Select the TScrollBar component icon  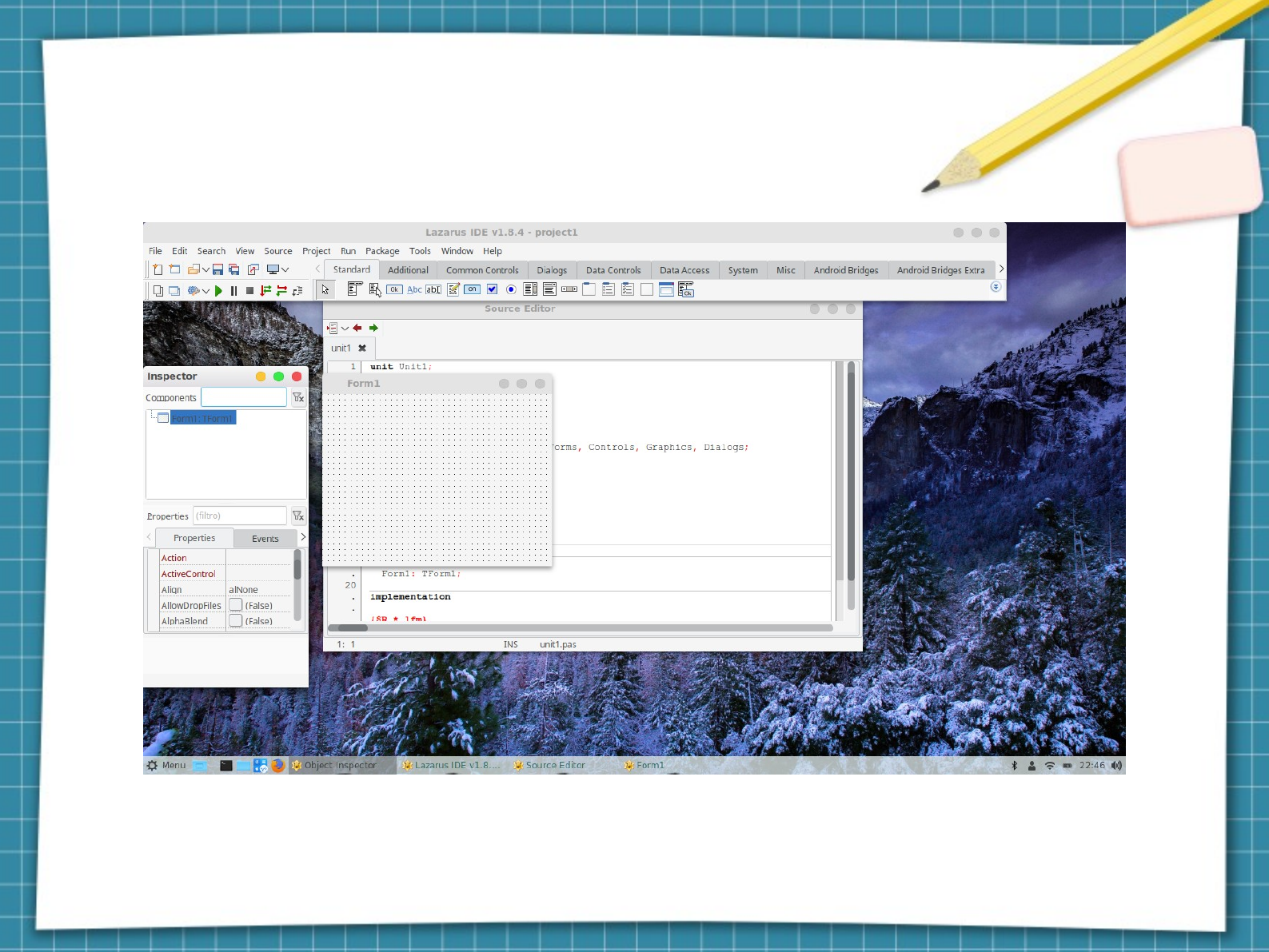569,289
